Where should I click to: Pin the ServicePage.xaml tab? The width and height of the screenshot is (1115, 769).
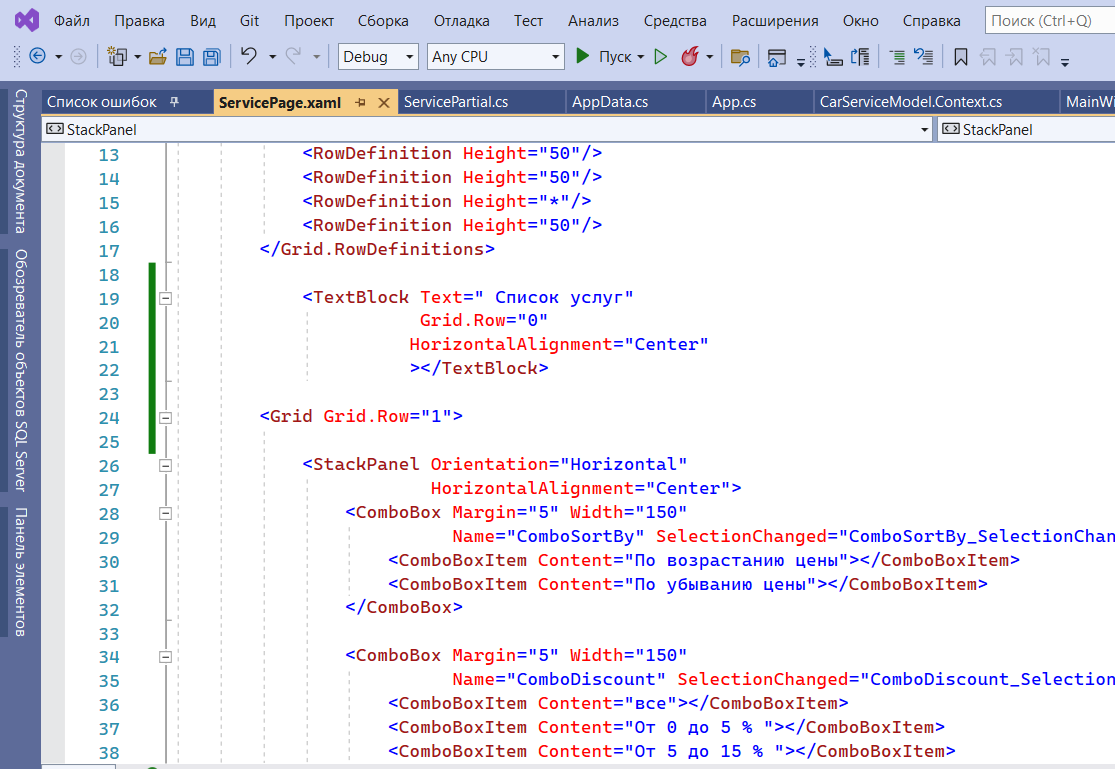click(361, 102)
